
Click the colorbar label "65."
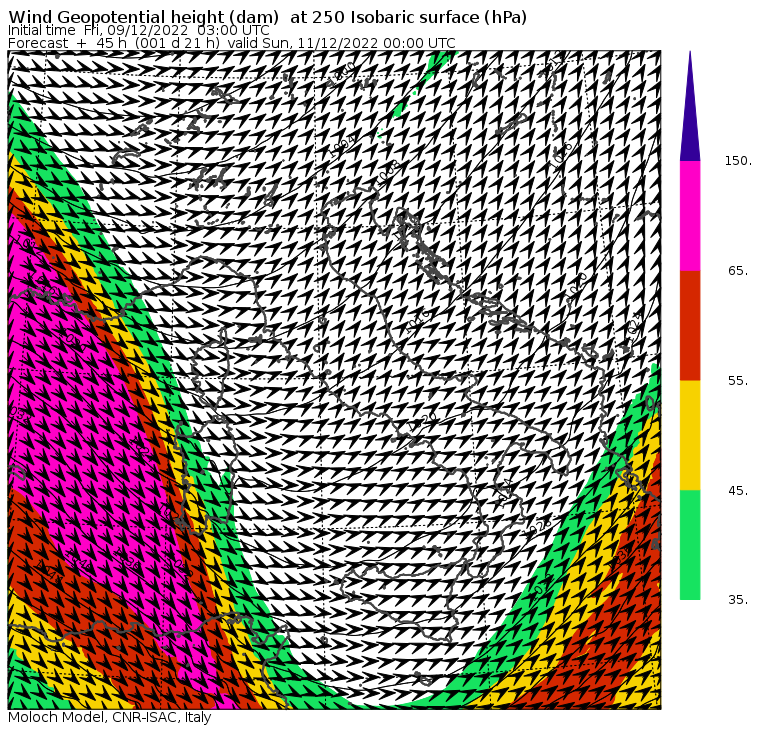click(738, 270)
